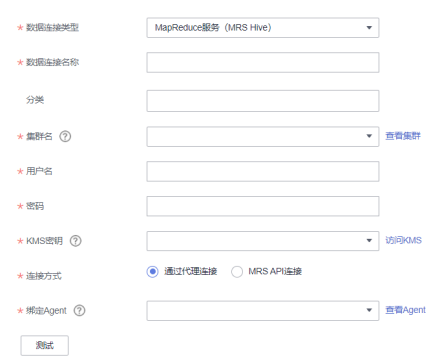Click help icon beside KMS密钥 label
Viewport: 445px width, 361px height.
[x=75, y=241]
